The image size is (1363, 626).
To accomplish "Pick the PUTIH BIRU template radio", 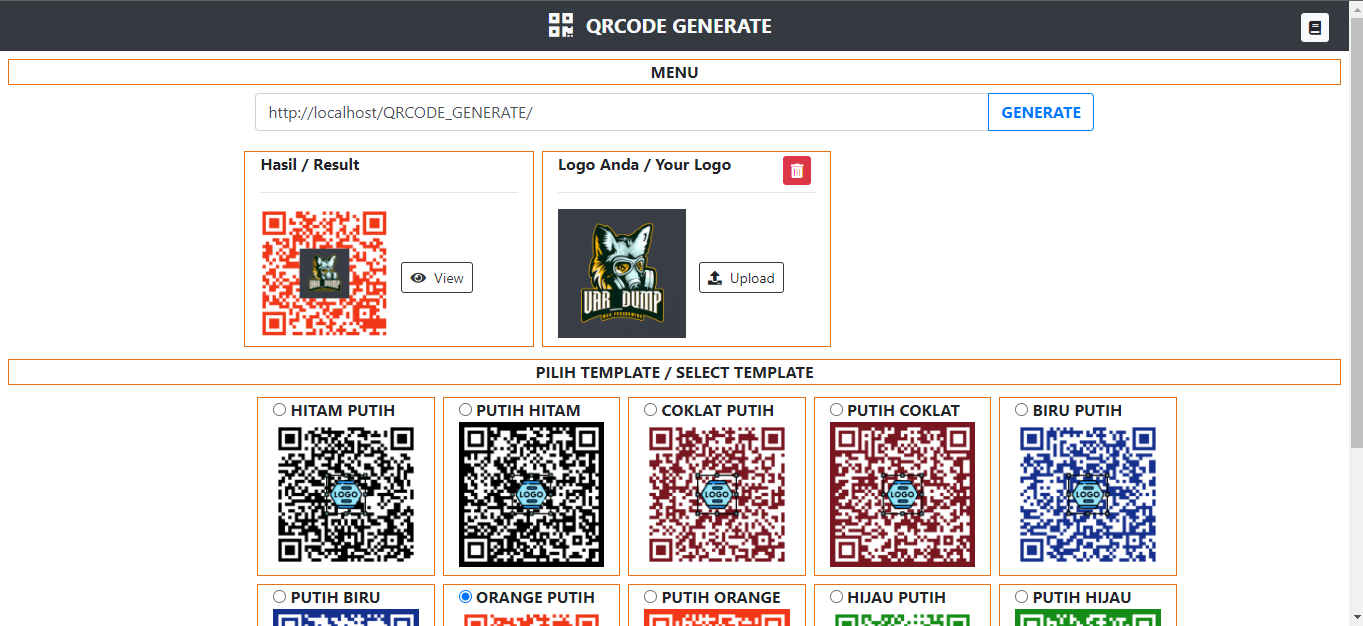I will tap(280, 597).
